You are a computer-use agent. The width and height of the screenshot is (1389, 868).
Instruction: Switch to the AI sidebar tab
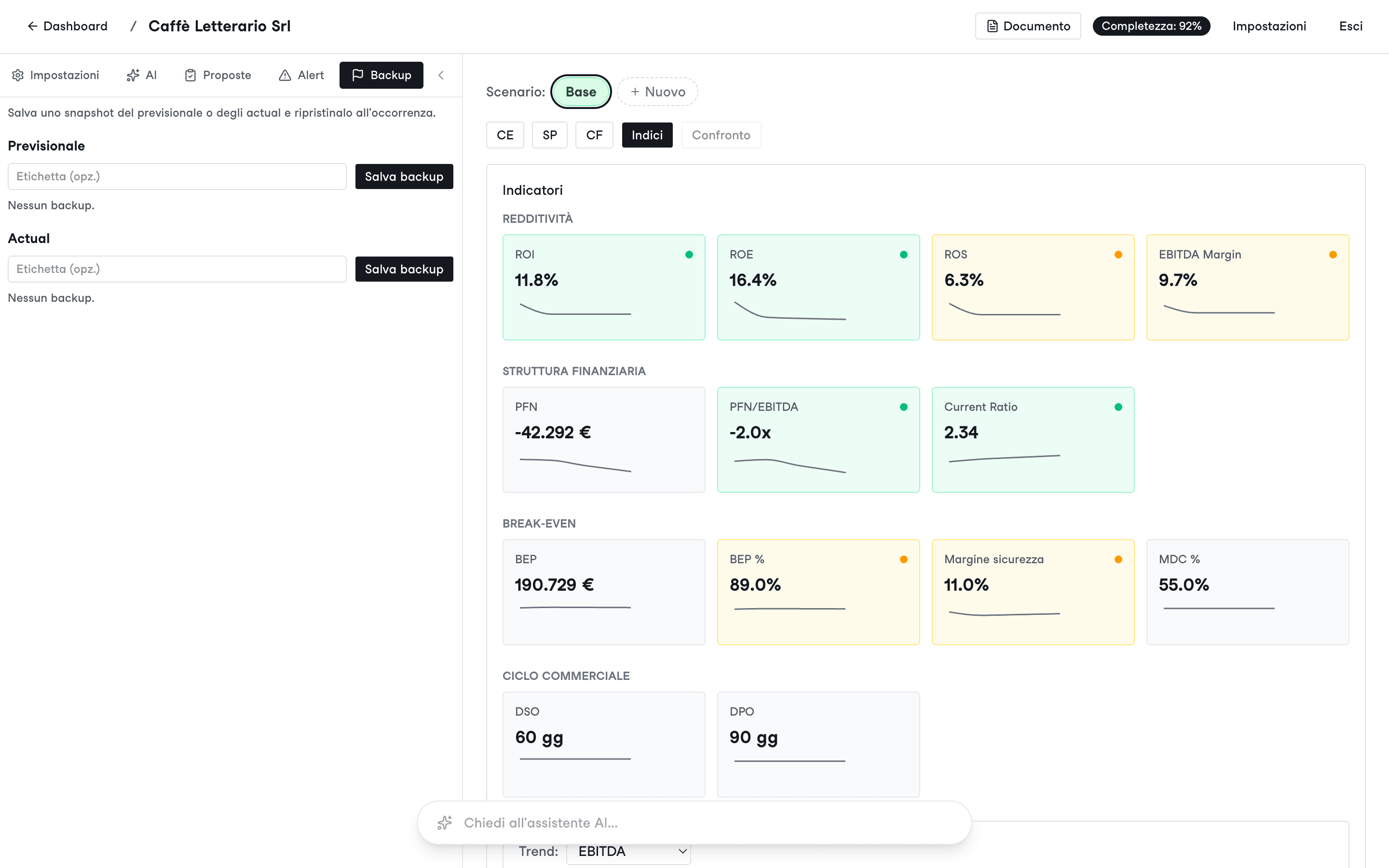[x=141, y=75]
